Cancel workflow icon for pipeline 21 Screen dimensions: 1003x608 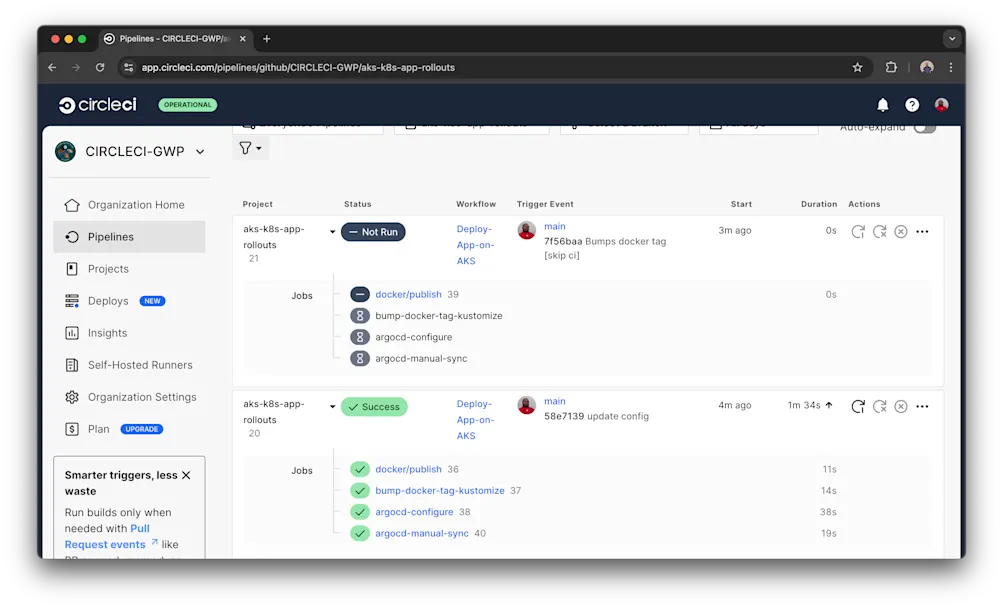pos(901,232)
